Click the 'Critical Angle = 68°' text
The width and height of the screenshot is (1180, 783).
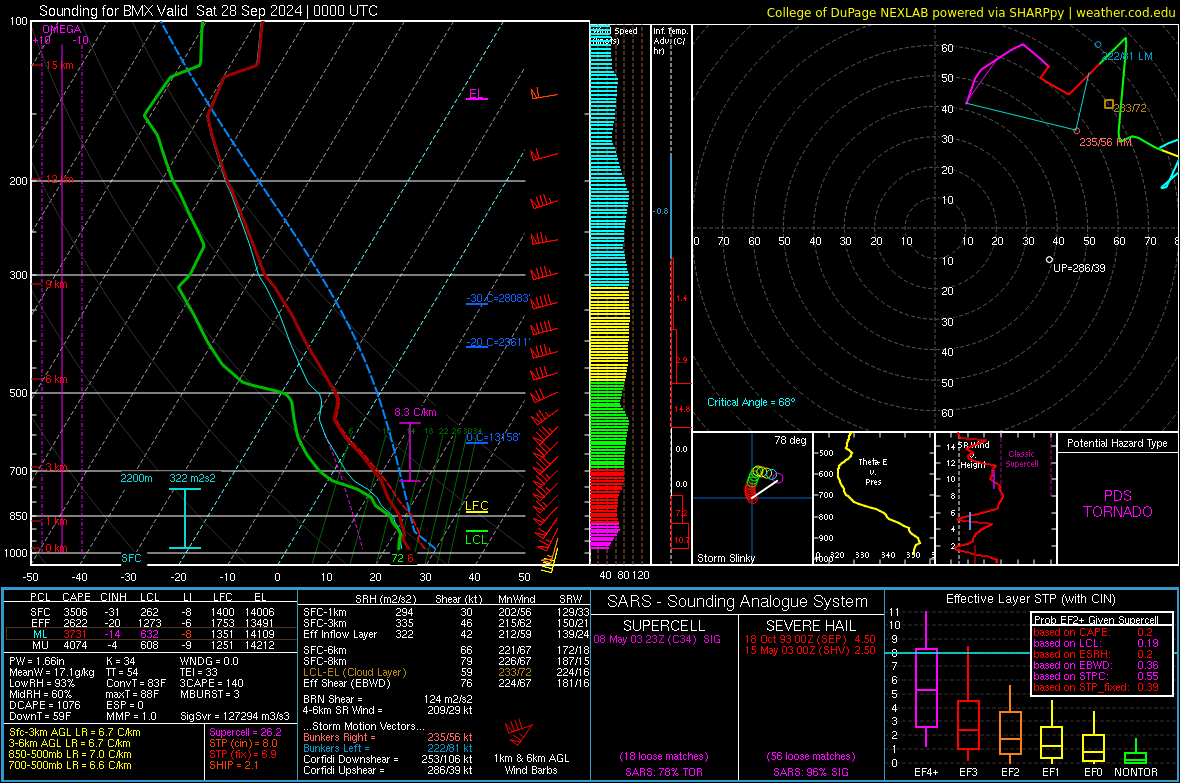coord(751,402)
